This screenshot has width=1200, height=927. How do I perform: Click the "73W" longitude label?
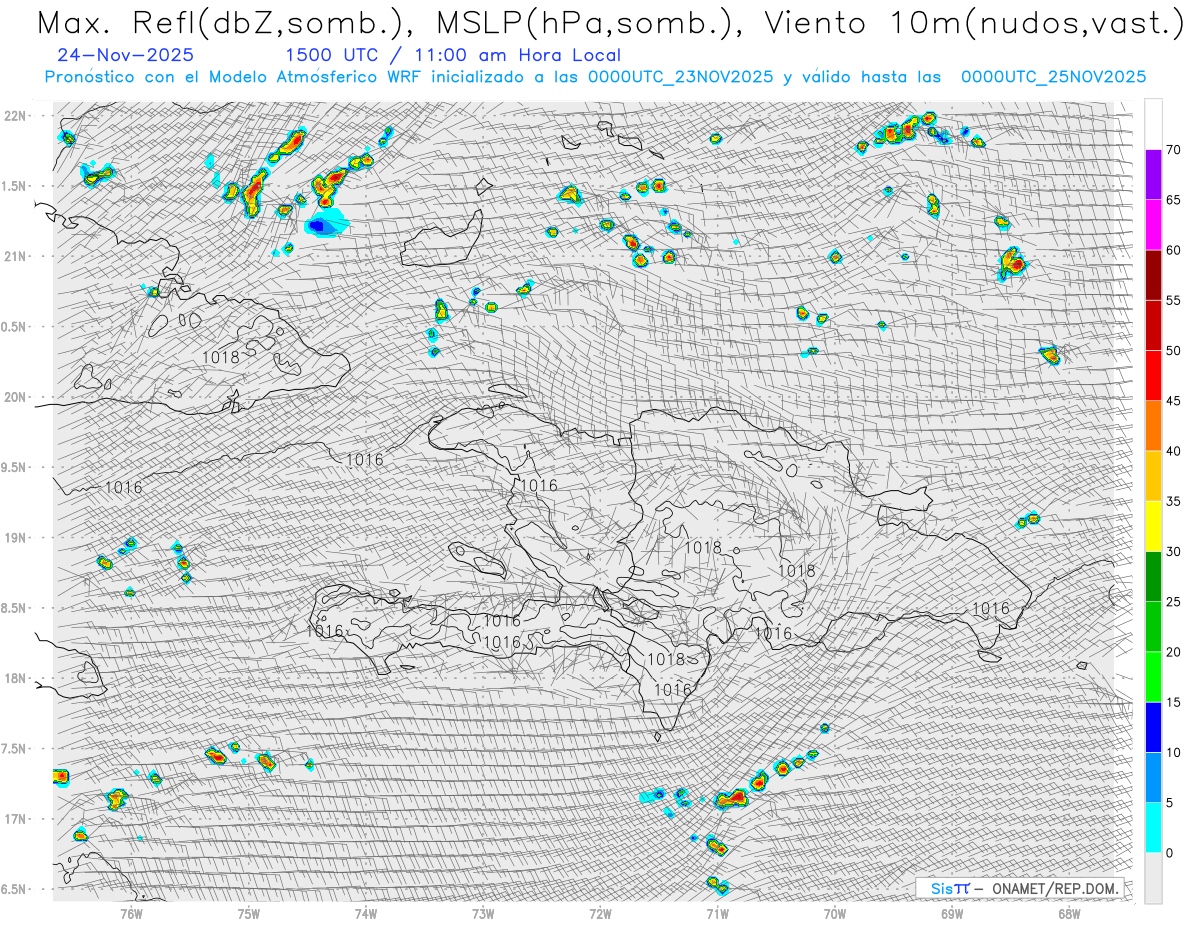coord(483,913)
